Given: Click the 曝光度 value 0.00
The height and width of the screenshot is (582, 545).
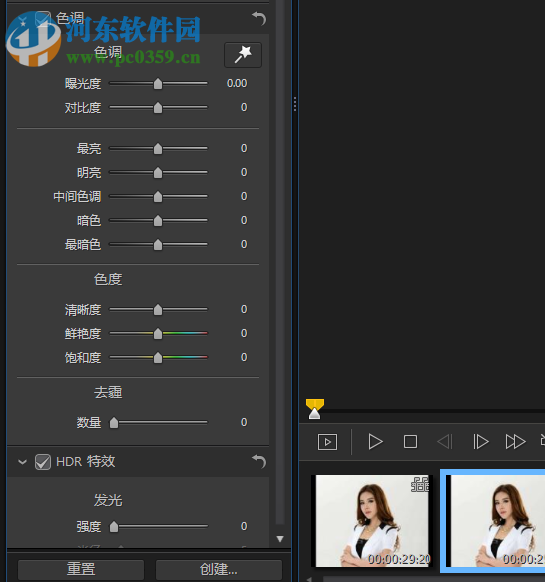Looking at the screenshot, I should tap(237, 83).
